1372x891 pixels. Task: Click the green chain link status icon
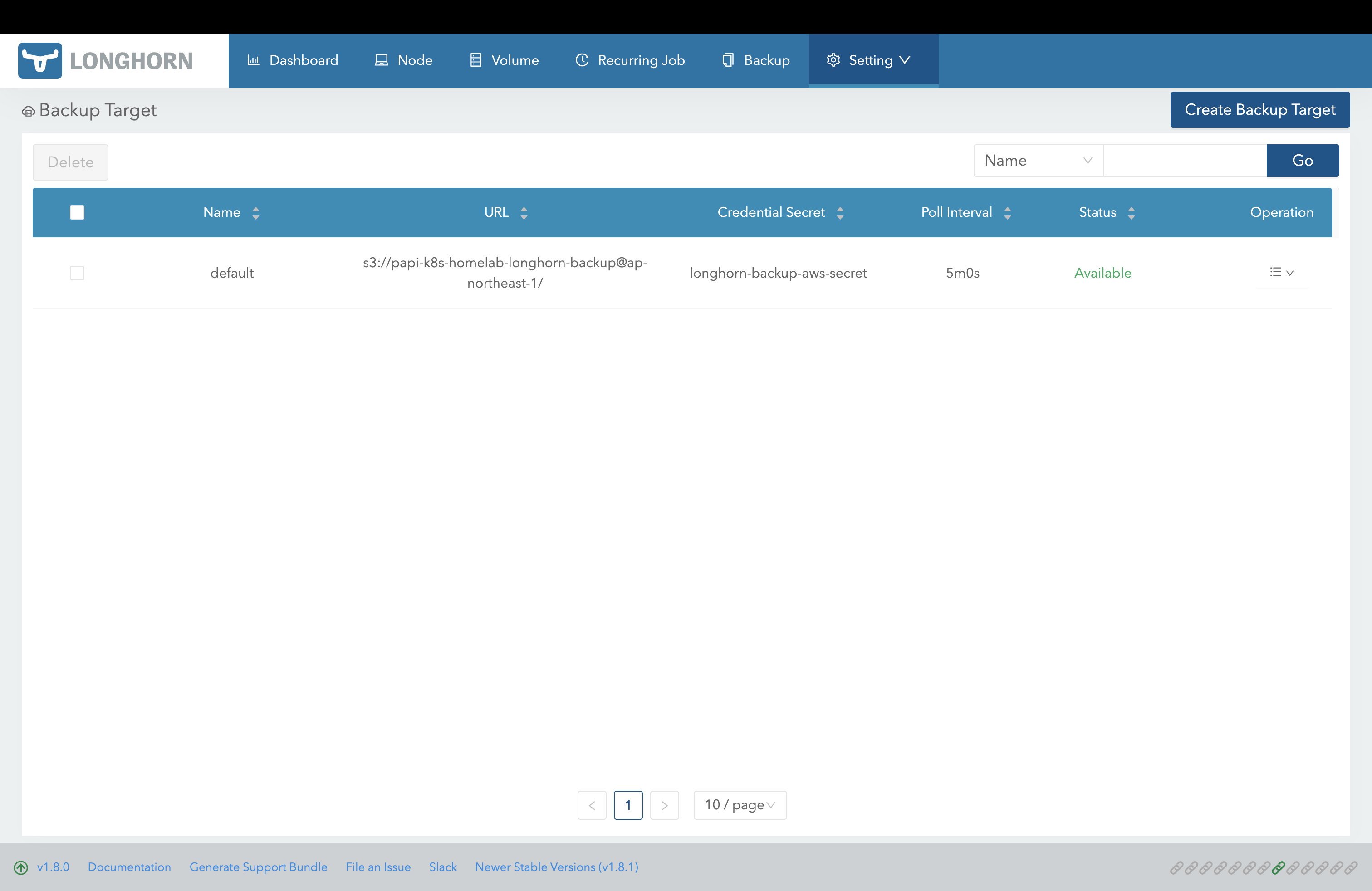[1278, 867]
